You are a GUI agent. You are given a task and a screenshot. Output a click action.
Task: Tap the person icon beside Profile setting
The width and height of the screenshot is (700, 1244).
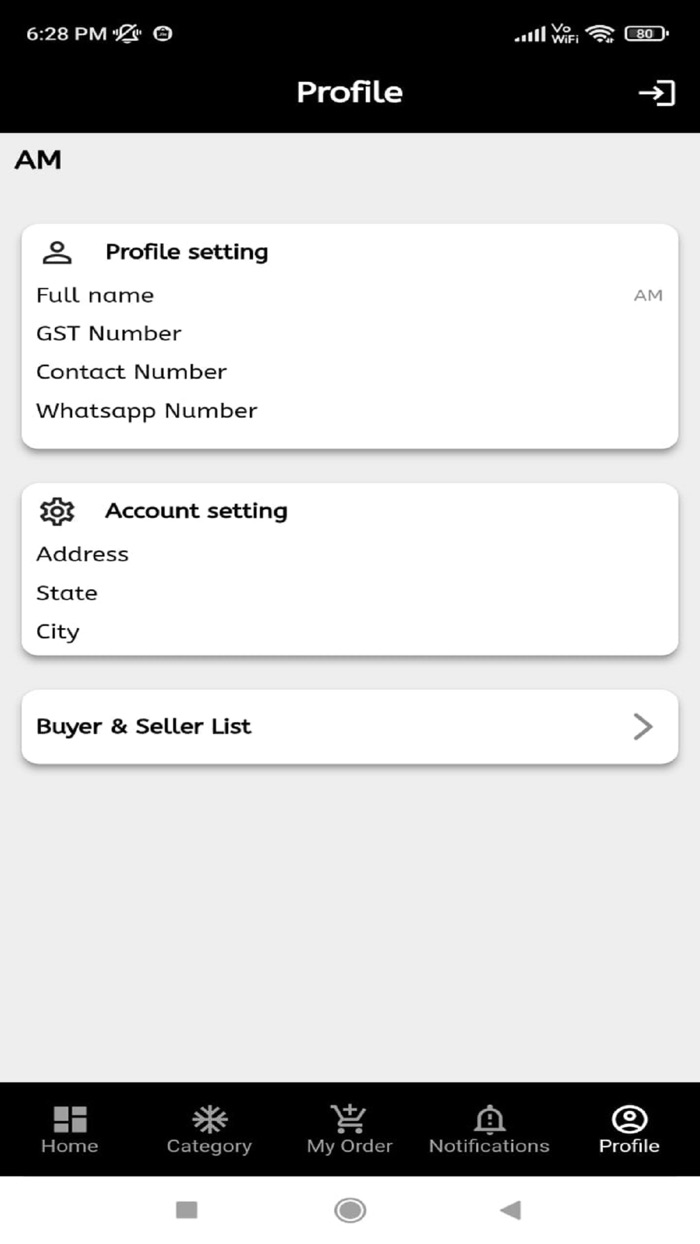[x=57, y=252]
